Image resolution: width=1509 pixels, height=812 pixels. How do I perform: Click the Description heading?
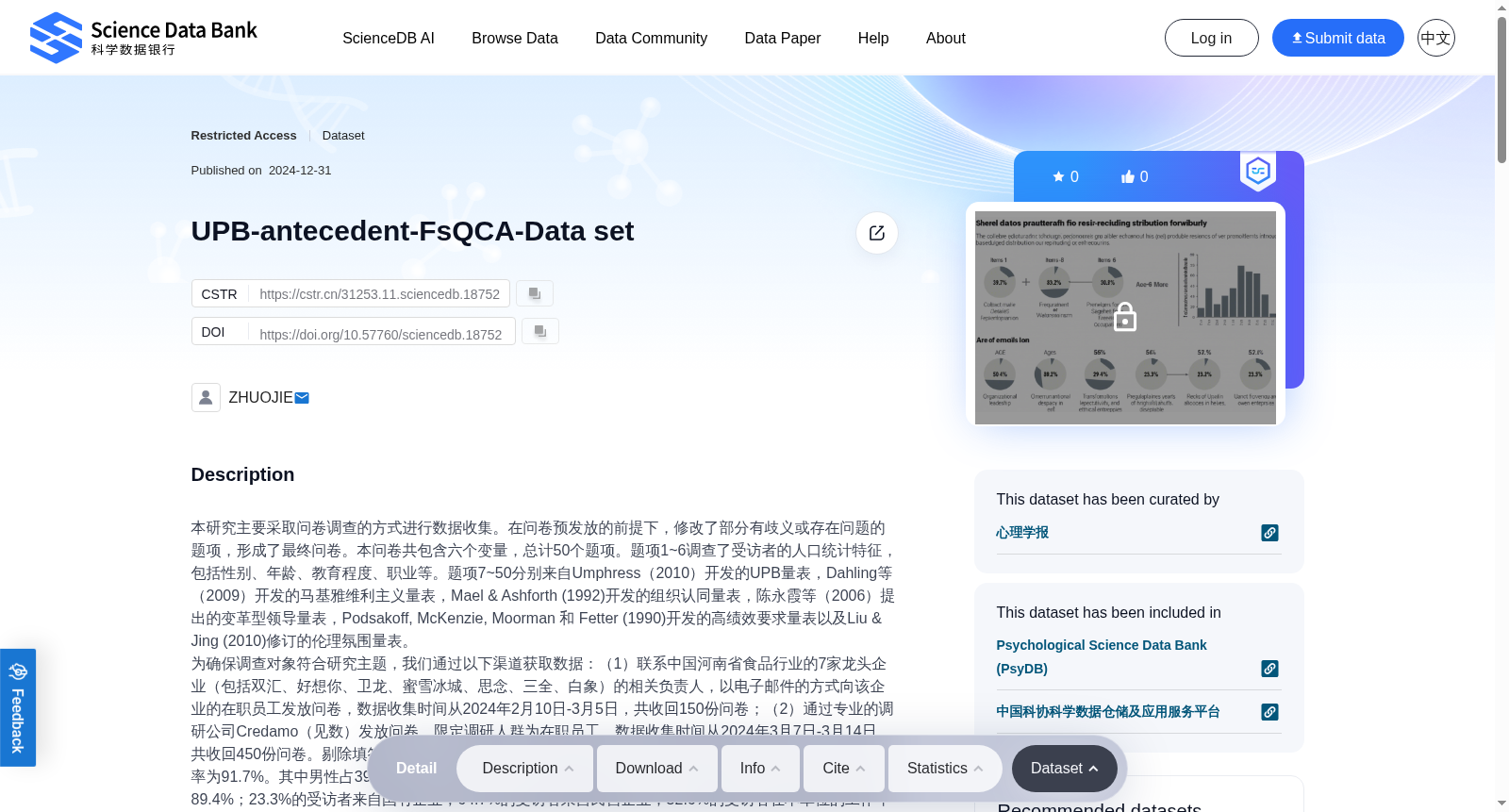pos(242,474)
